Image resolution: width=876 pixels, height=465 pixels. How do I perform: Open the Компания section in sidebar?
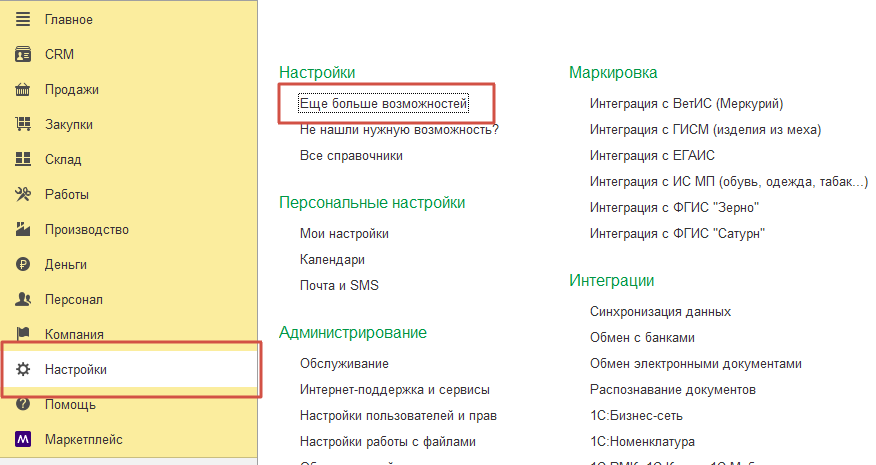coord(74,334)
